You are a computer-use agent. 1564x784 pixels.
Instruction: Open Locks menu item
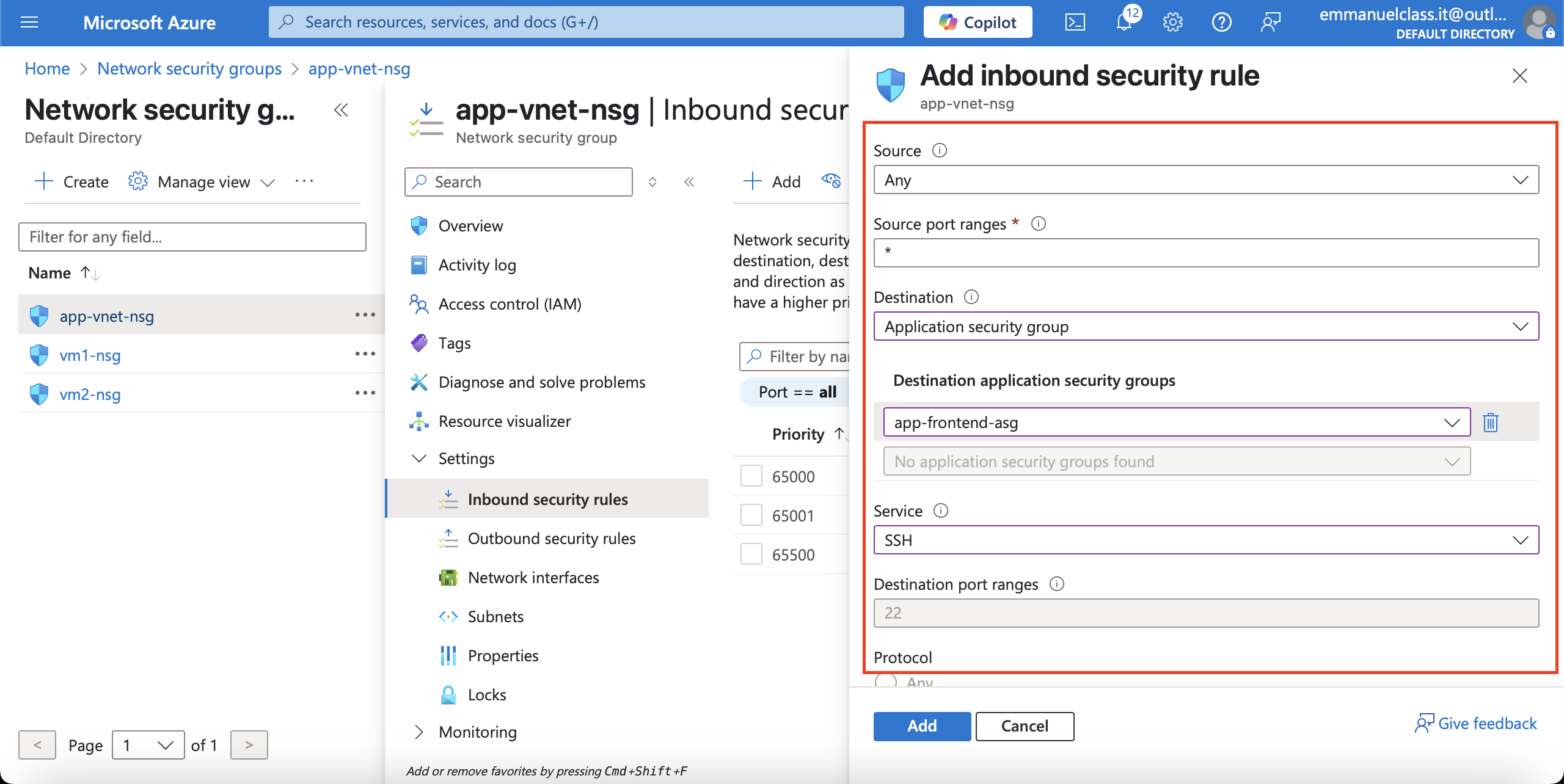(486, 695)
